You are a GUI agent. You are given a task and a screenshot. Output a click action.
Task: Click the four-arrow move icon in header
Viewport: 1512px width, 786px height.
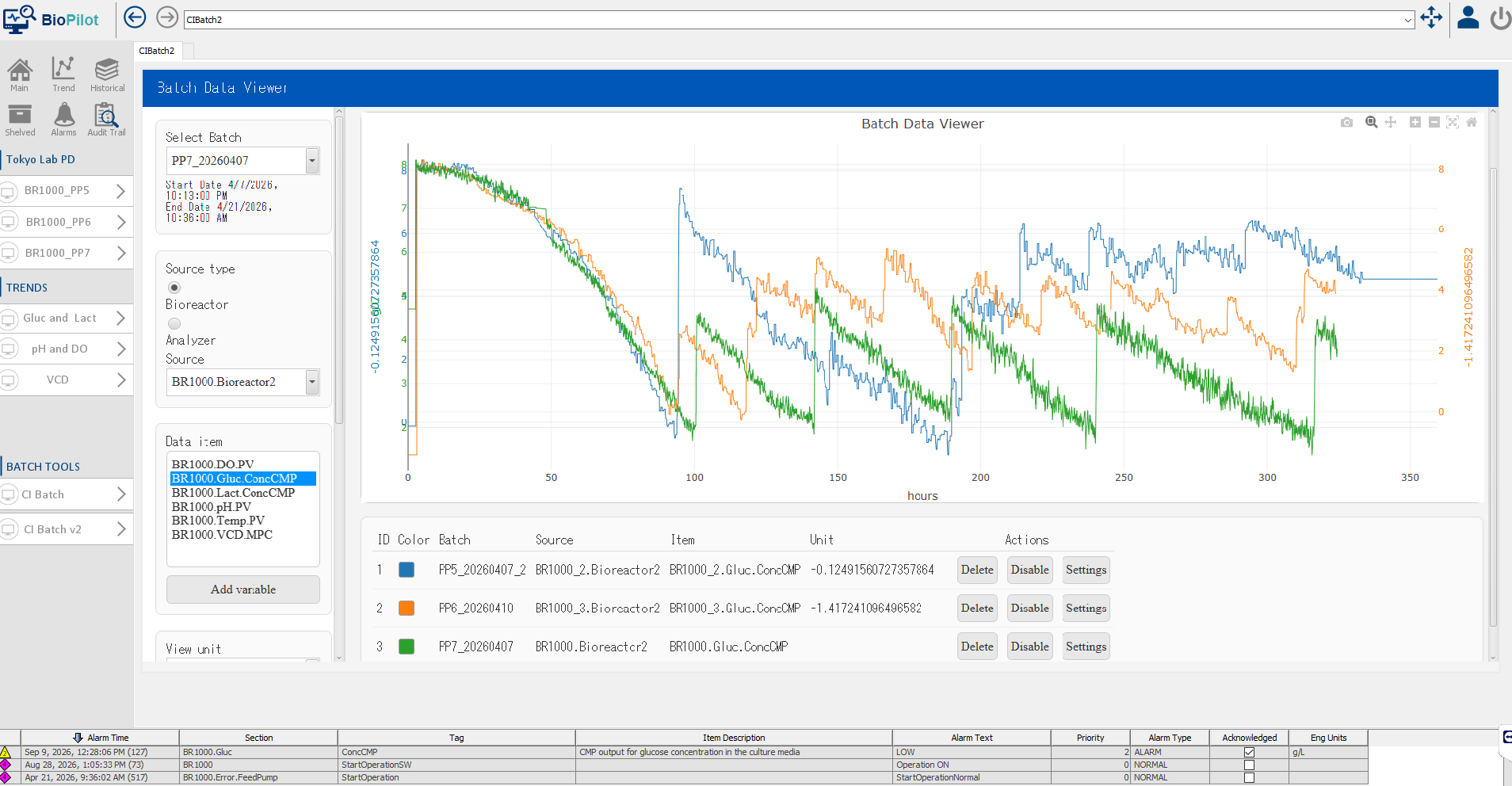coord(1431,17)
